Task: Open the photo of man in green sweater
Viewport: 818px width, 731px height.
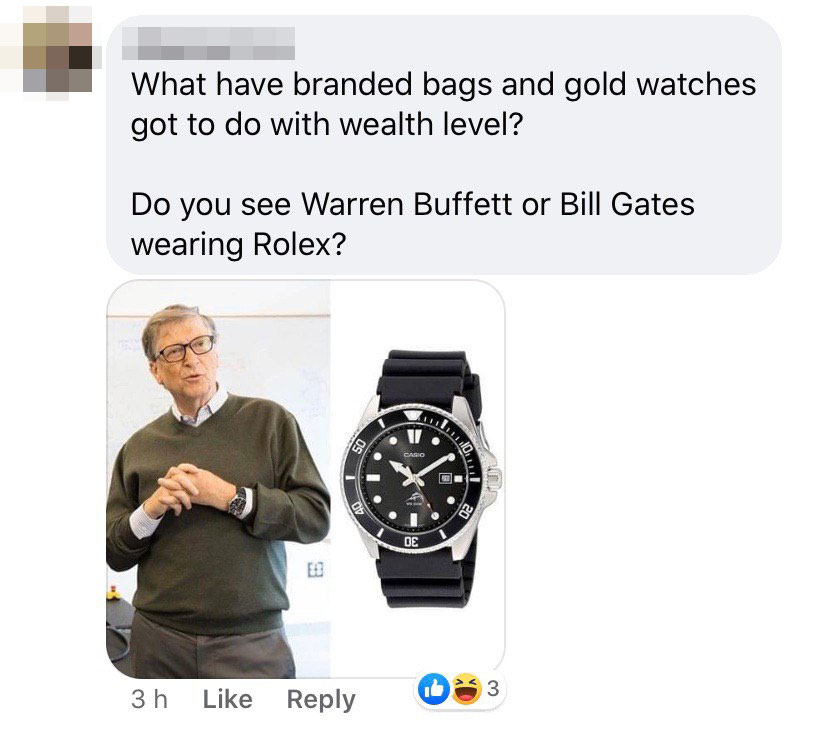Action: pyautogui.click(x=218, y=479)
